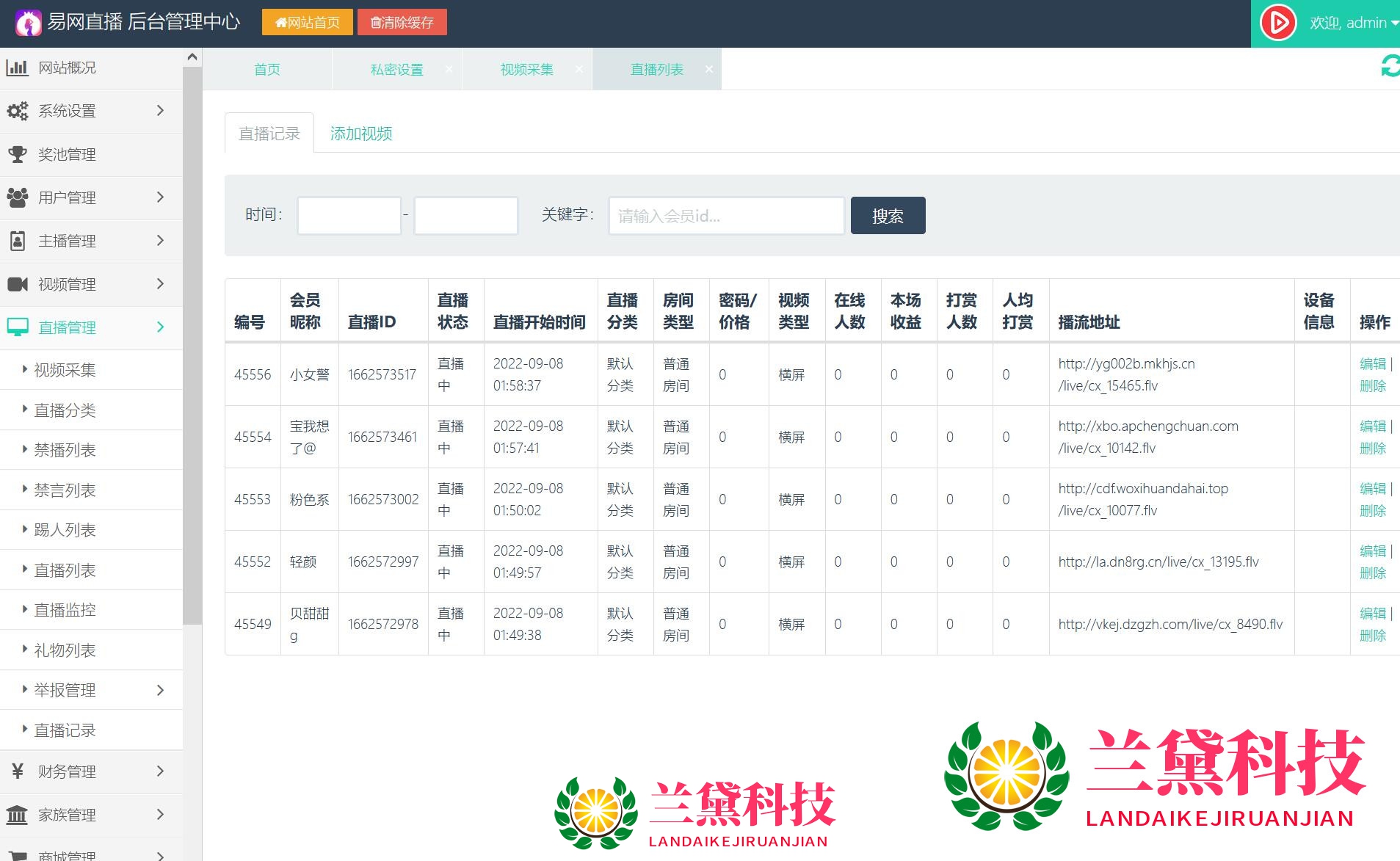1400x861 pixels.
Task: Click the 主播管理 ID badge icon
Action: pos(17,241)
